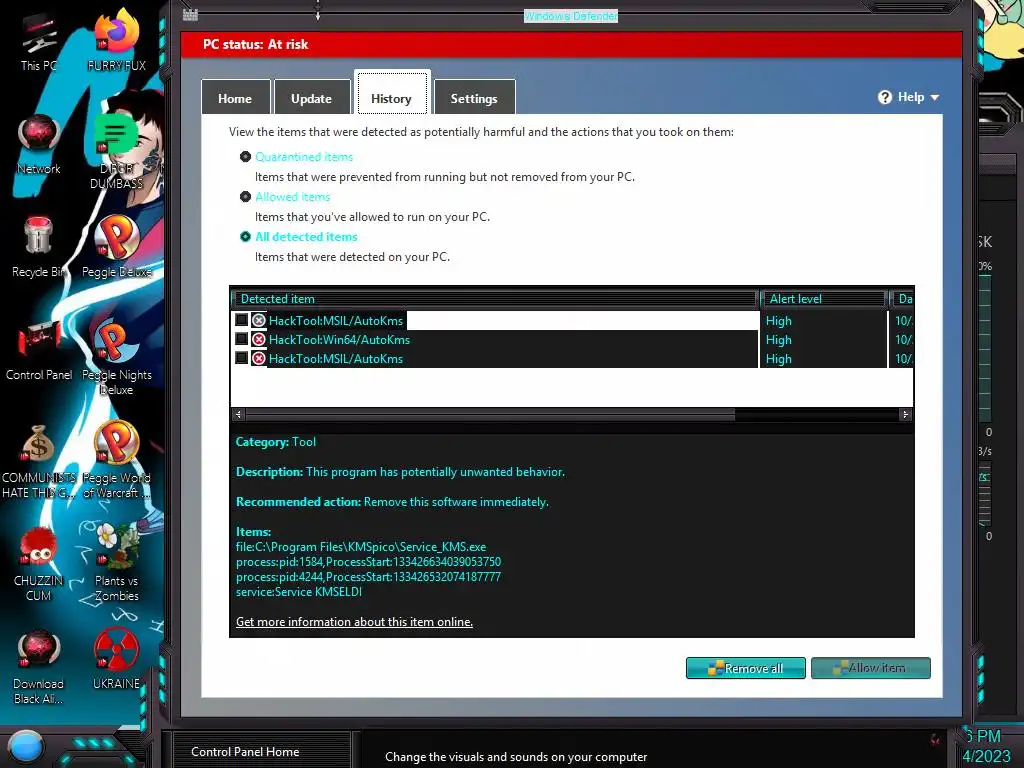Click threat icon on last HackTool:MSIL/AutoKms row
Viewport: 1024px width, 768px height.
point(259,359)
